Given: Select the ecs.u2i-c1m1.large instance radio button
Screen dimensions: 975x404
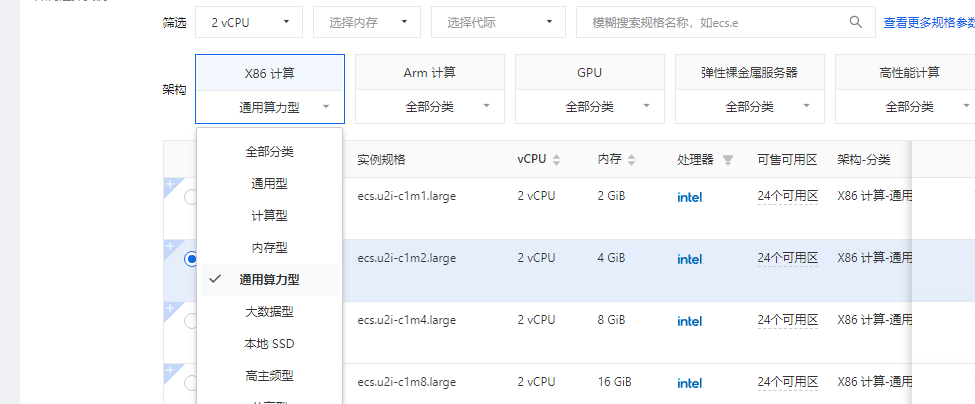Looking at the screenshot, I should point(191,198).
